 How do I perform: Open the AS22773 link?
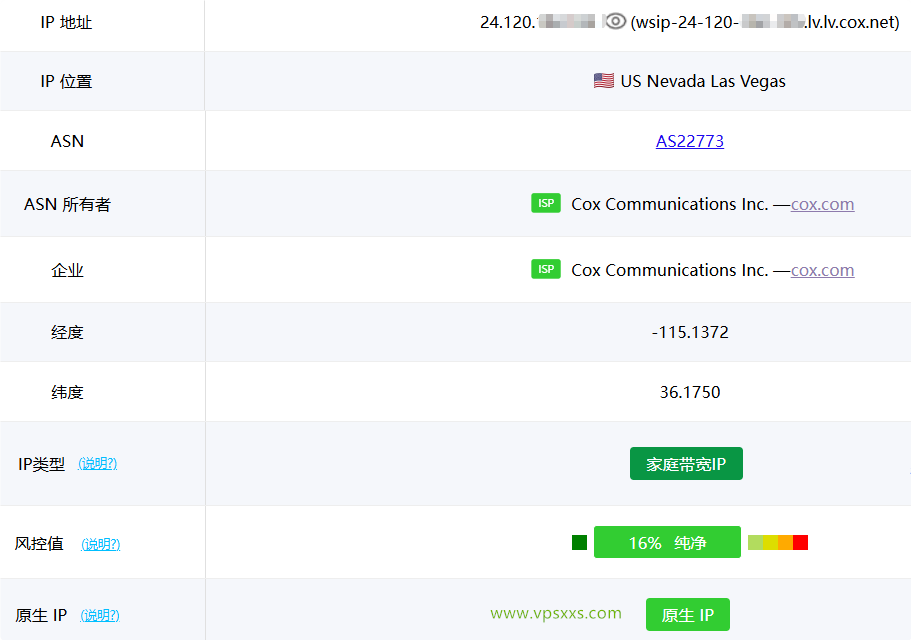click(690, 141)
